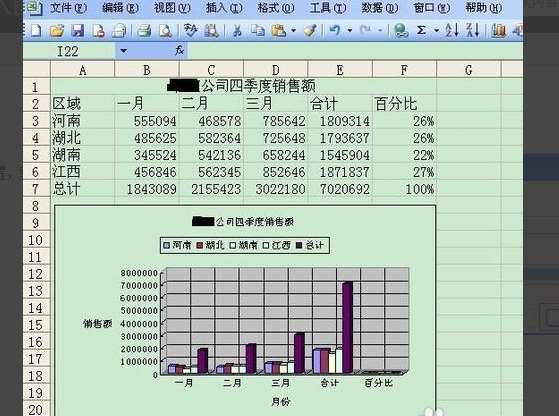Open the 视图(V) menu

click(x=172, y=8)
